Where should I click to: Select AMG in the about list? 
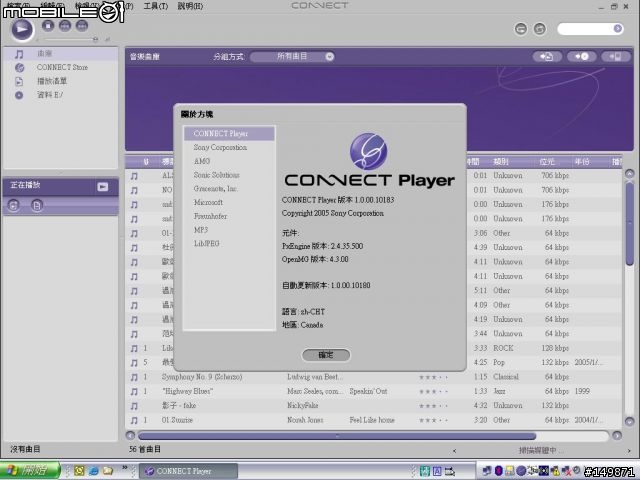point(229,161)
